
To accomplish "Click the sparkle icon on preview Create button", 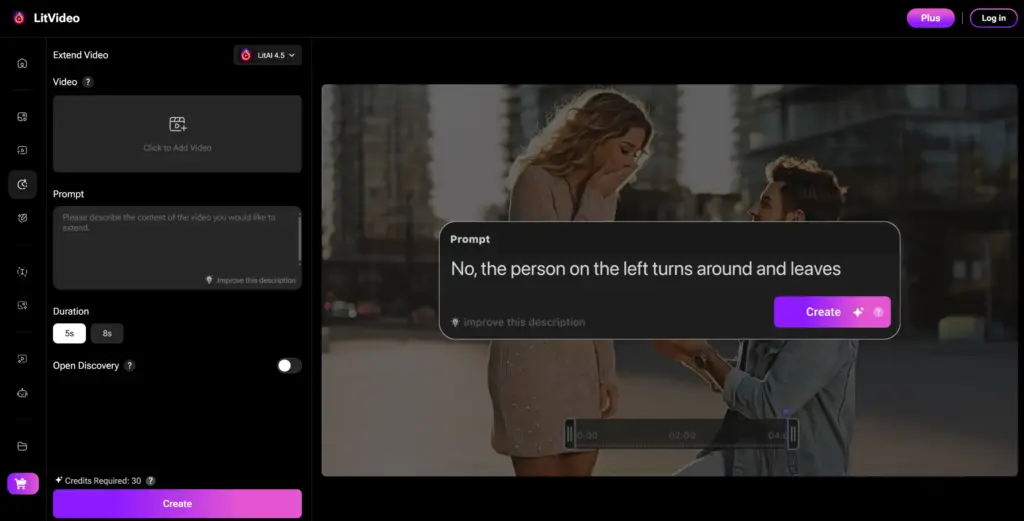I will pyautogui.click(x=858, y=312).
